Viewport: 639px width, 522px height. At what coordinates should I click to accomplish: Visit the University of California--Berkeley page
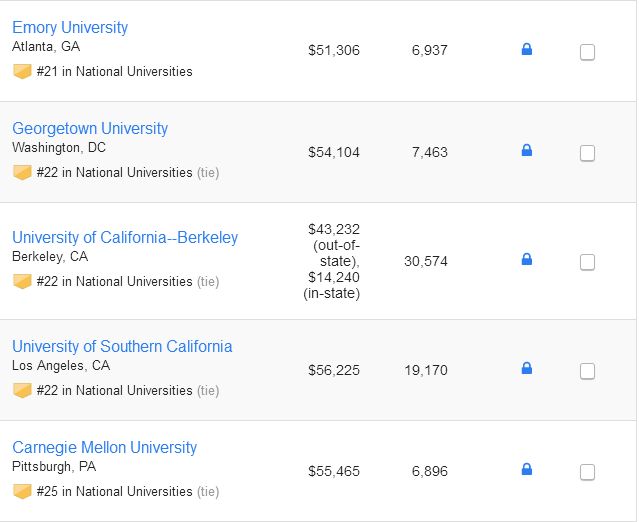tap(125, 237)
